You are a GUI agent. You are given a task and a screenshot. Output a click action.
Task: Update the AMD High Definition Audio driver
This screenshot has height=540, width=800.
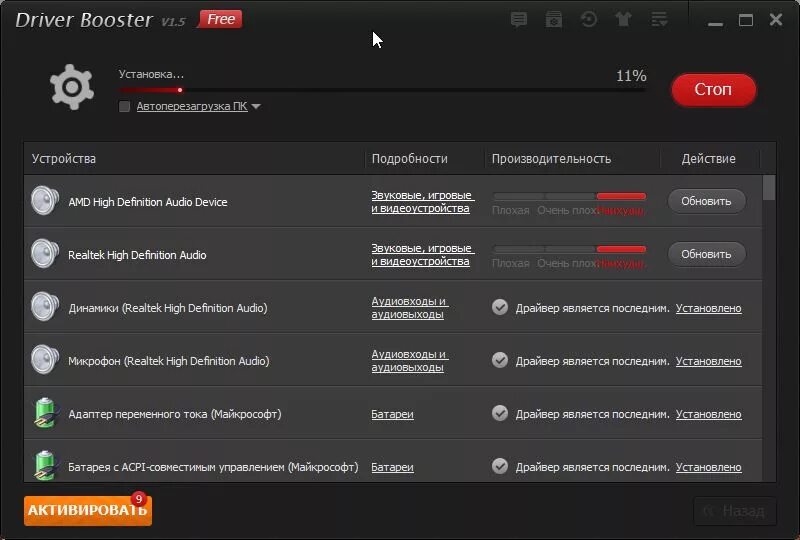pos(706,201)
